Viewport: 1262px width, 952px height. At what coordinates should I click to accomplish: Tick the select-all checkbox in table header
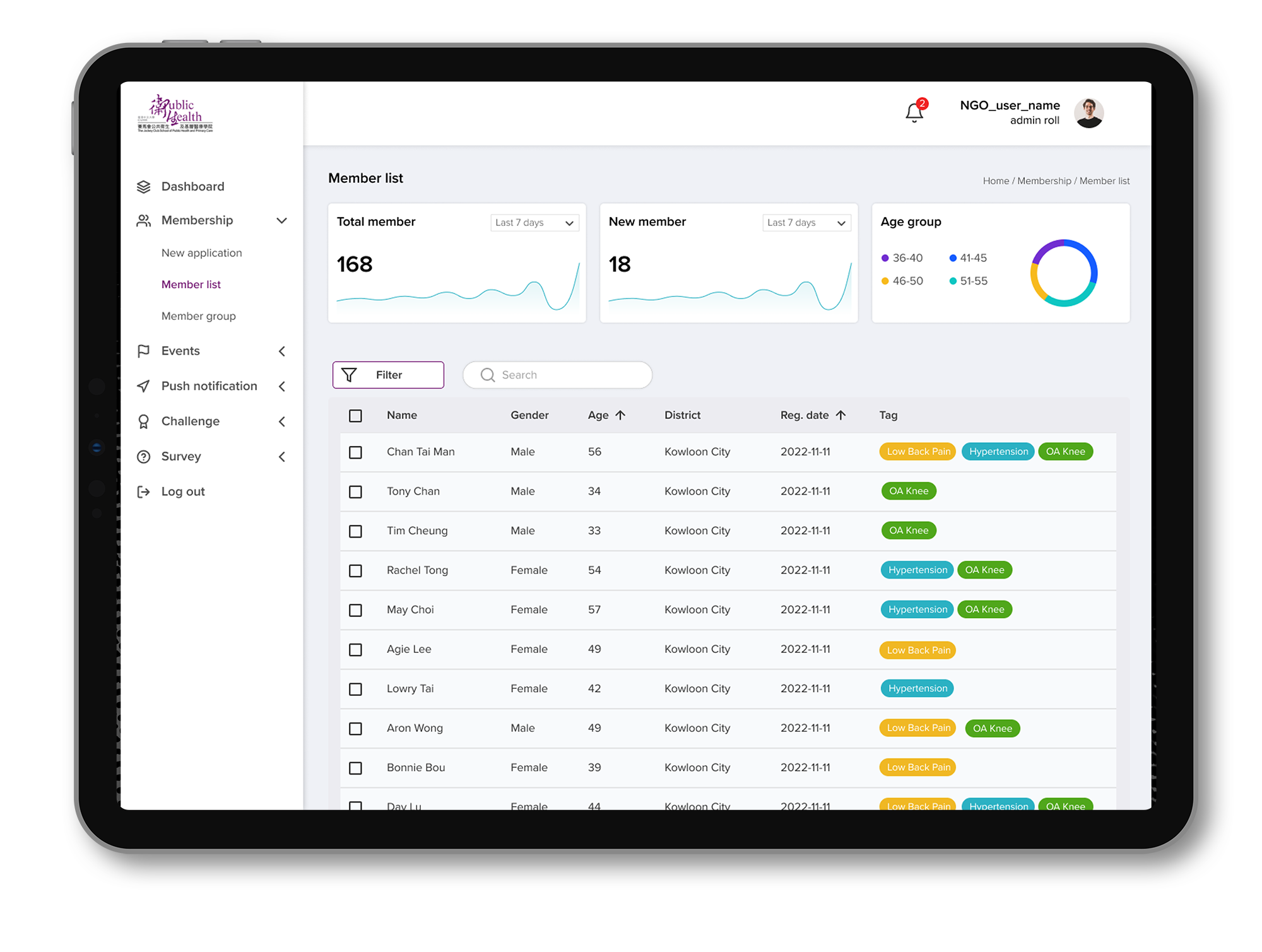pyautogui.click(x=355, y=416)
